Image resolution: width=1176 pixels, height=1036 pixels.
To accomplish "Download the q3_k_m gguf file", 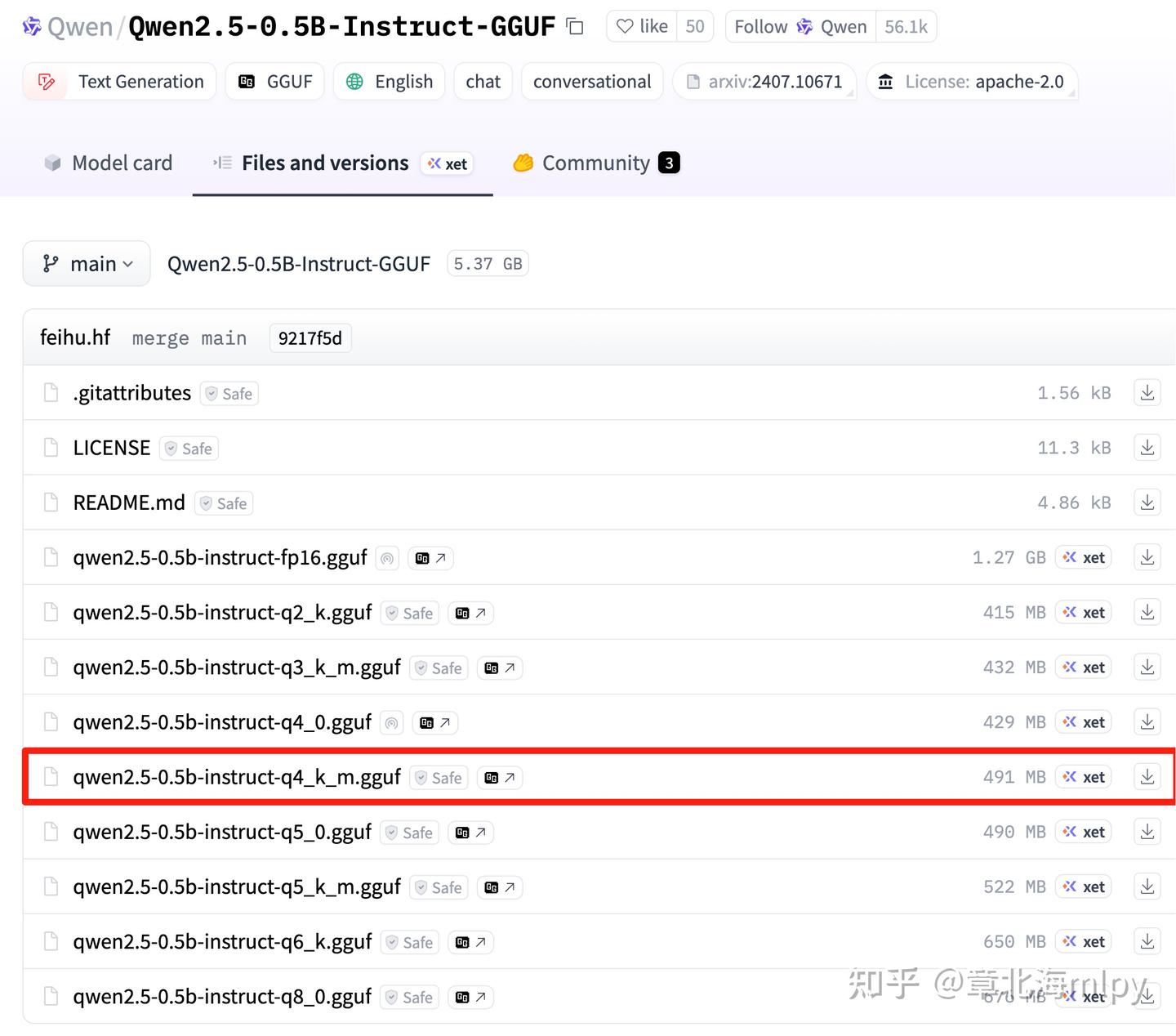I will coord(1147,667).
